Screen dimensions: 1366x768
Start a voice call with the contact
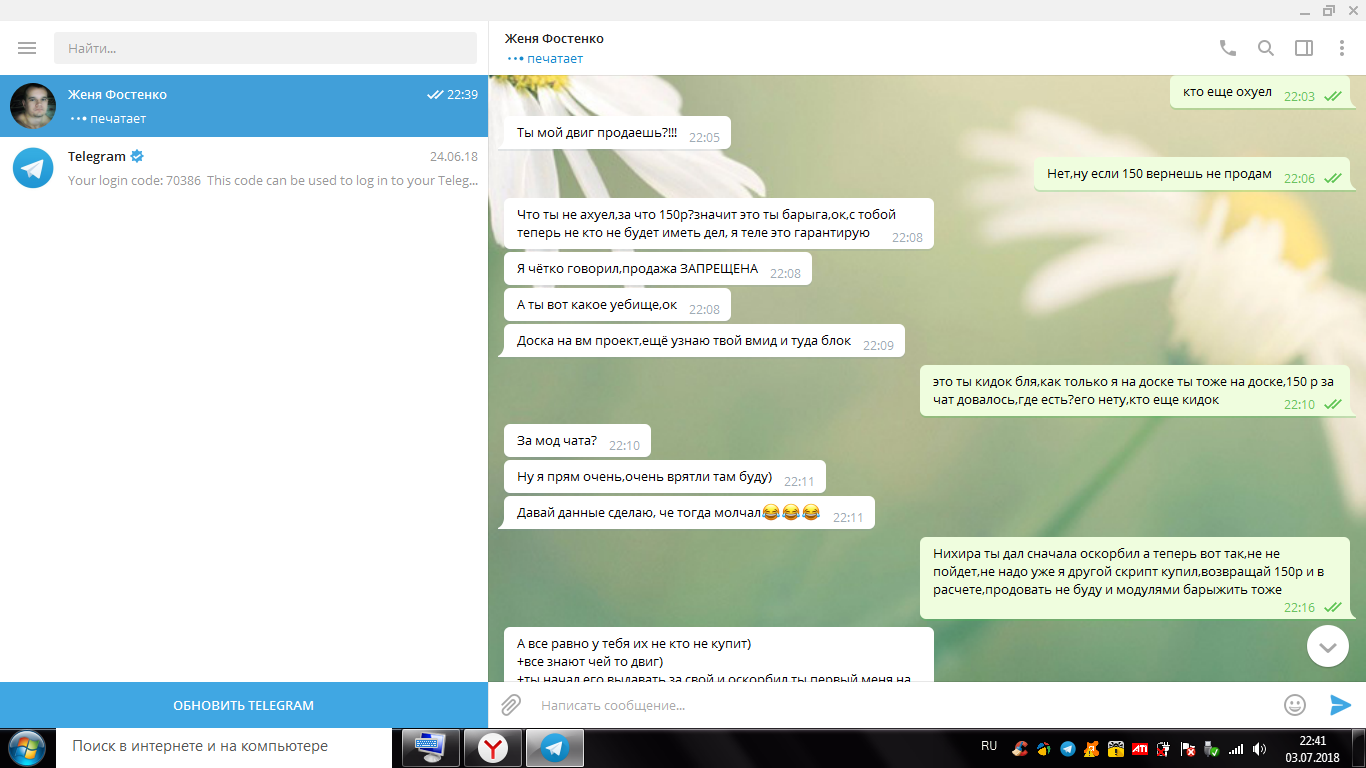coord(1227,48)
